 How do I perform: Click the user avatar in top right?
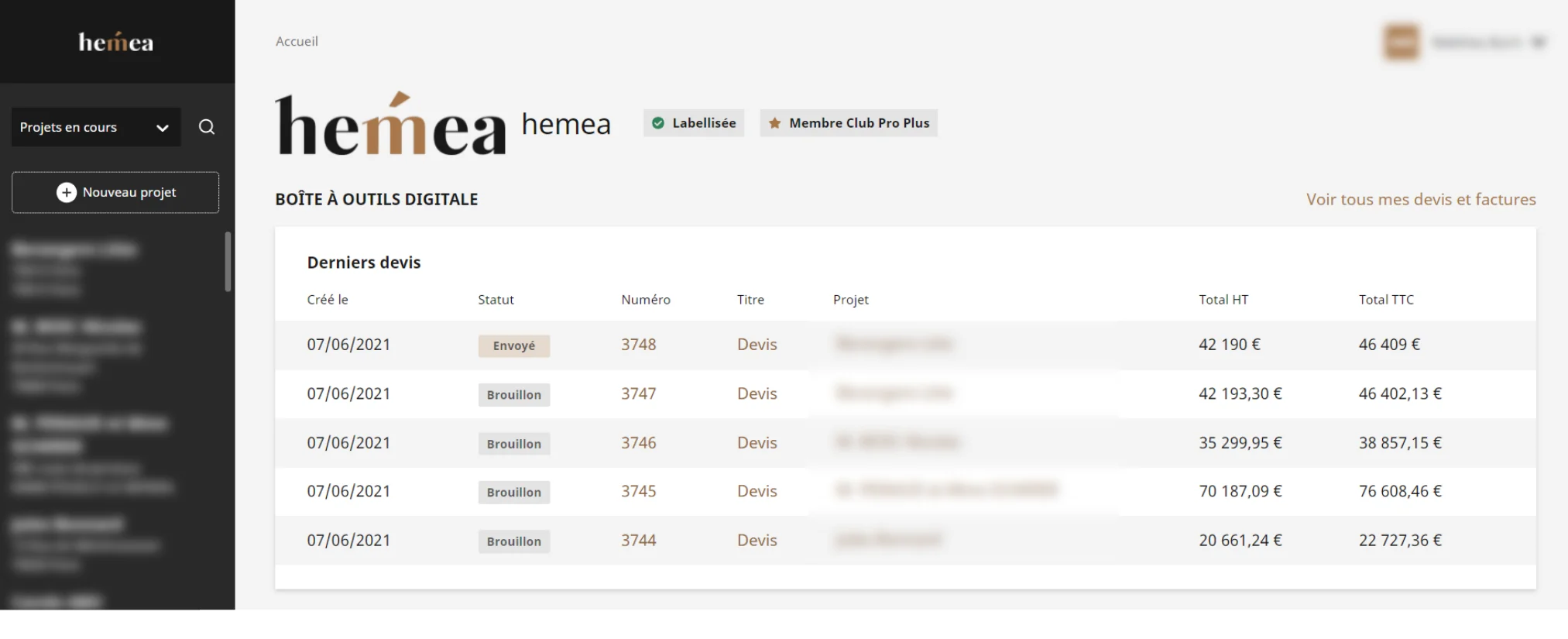tap(1402, 42)
